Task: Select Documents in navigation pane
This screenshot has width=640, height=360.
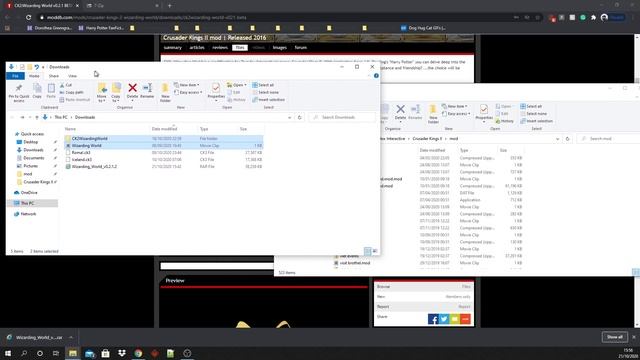Action: point(33,158)
